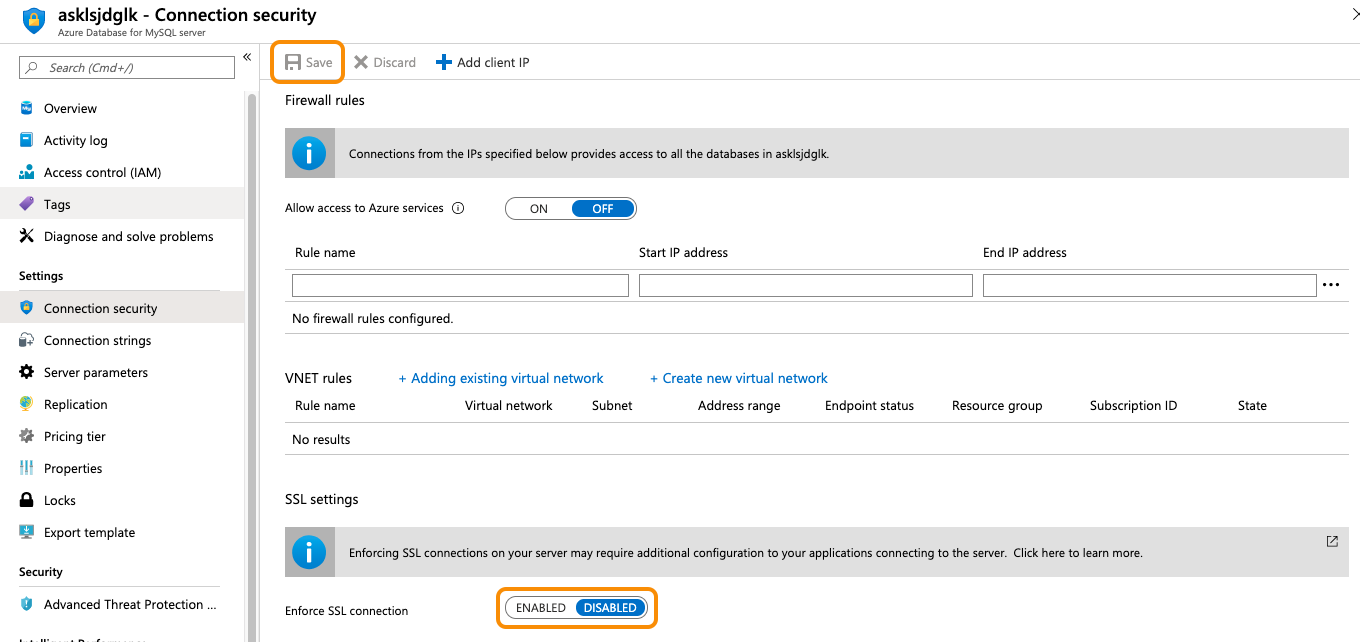Click the blue info icon in Firewall rules banner

(309, 153)
